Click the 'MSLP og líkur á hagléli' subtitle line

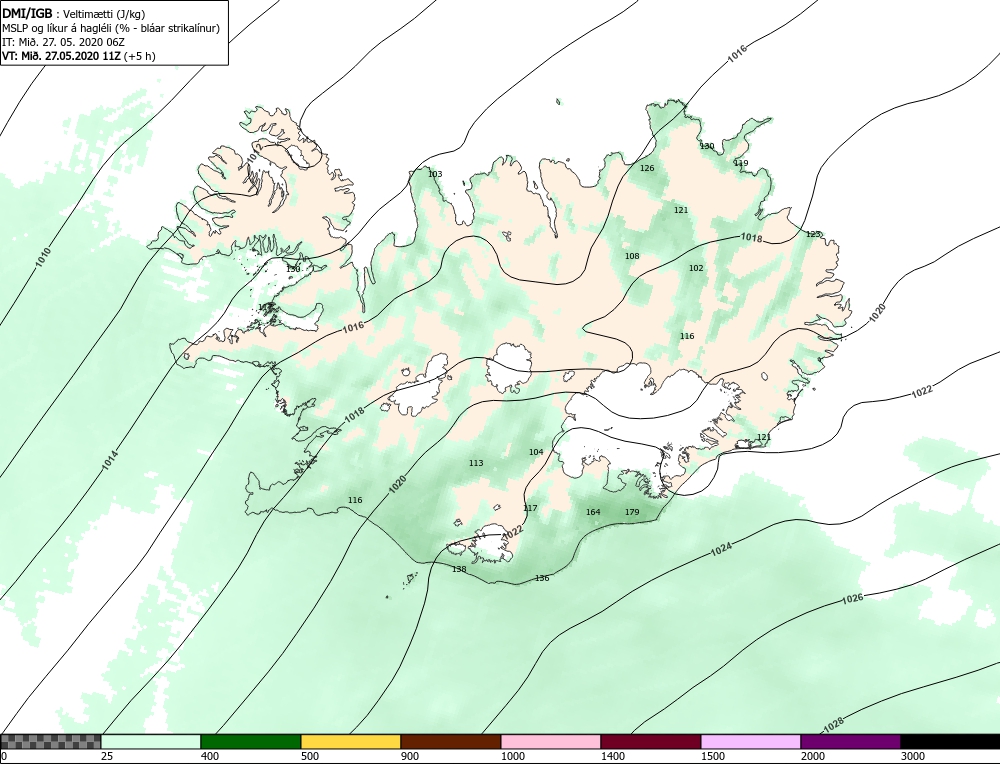111,29
